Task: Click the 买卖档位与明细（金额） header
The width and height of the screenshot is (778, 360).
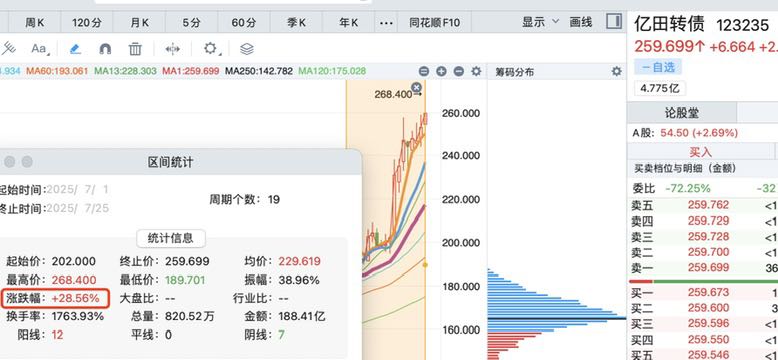Action: click(686, 168)
